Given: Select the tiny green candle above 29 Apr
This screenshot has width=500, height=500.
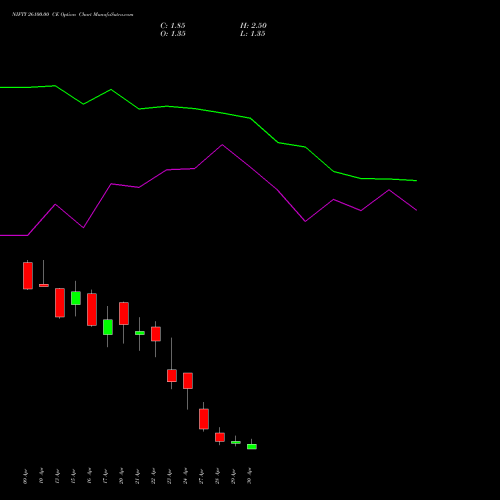Looking at the screenshot, I should [x=236, y=442].
